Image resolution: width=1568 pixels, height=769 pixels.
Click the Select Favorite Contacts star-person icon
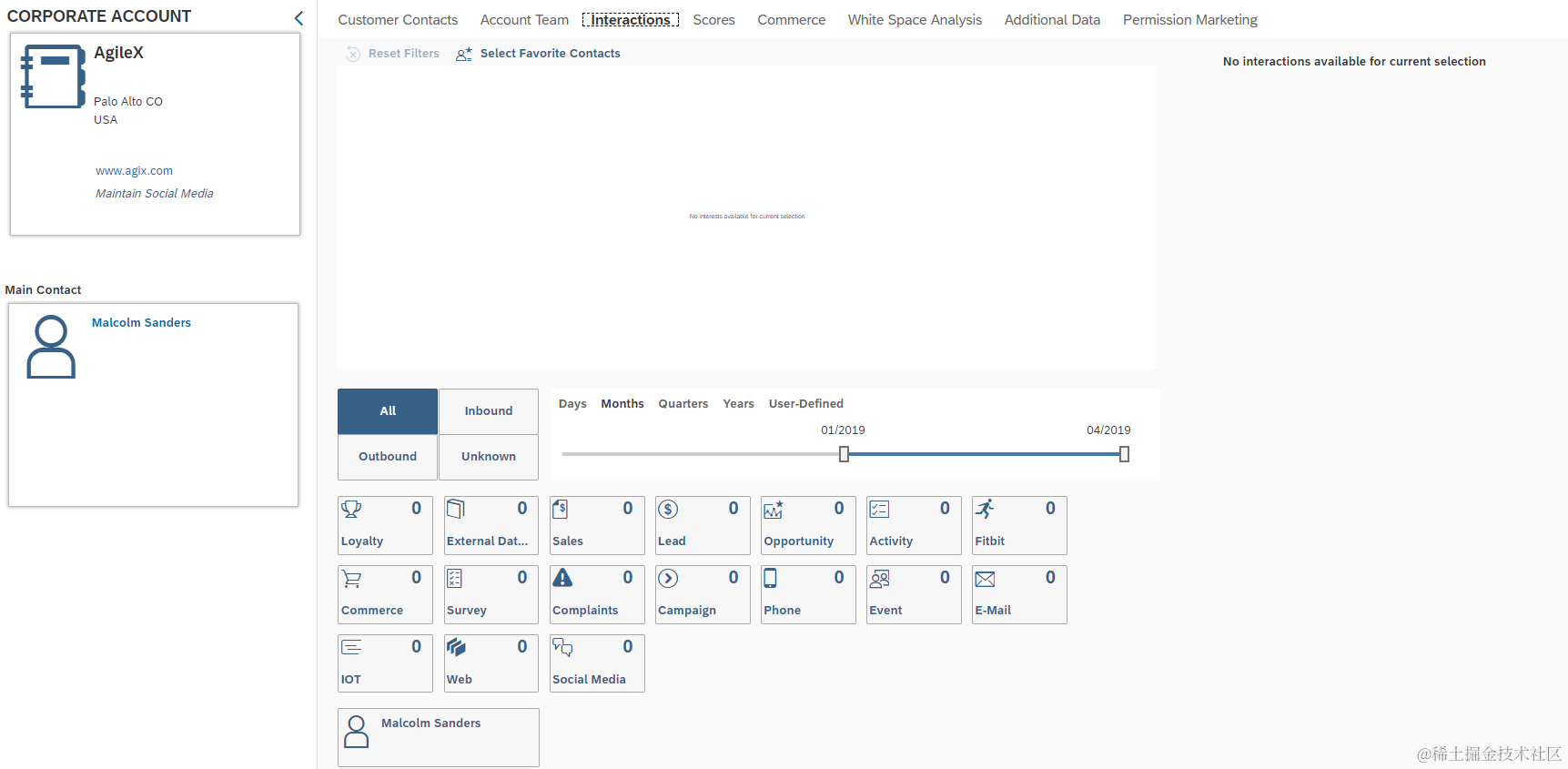coord(464,55)
